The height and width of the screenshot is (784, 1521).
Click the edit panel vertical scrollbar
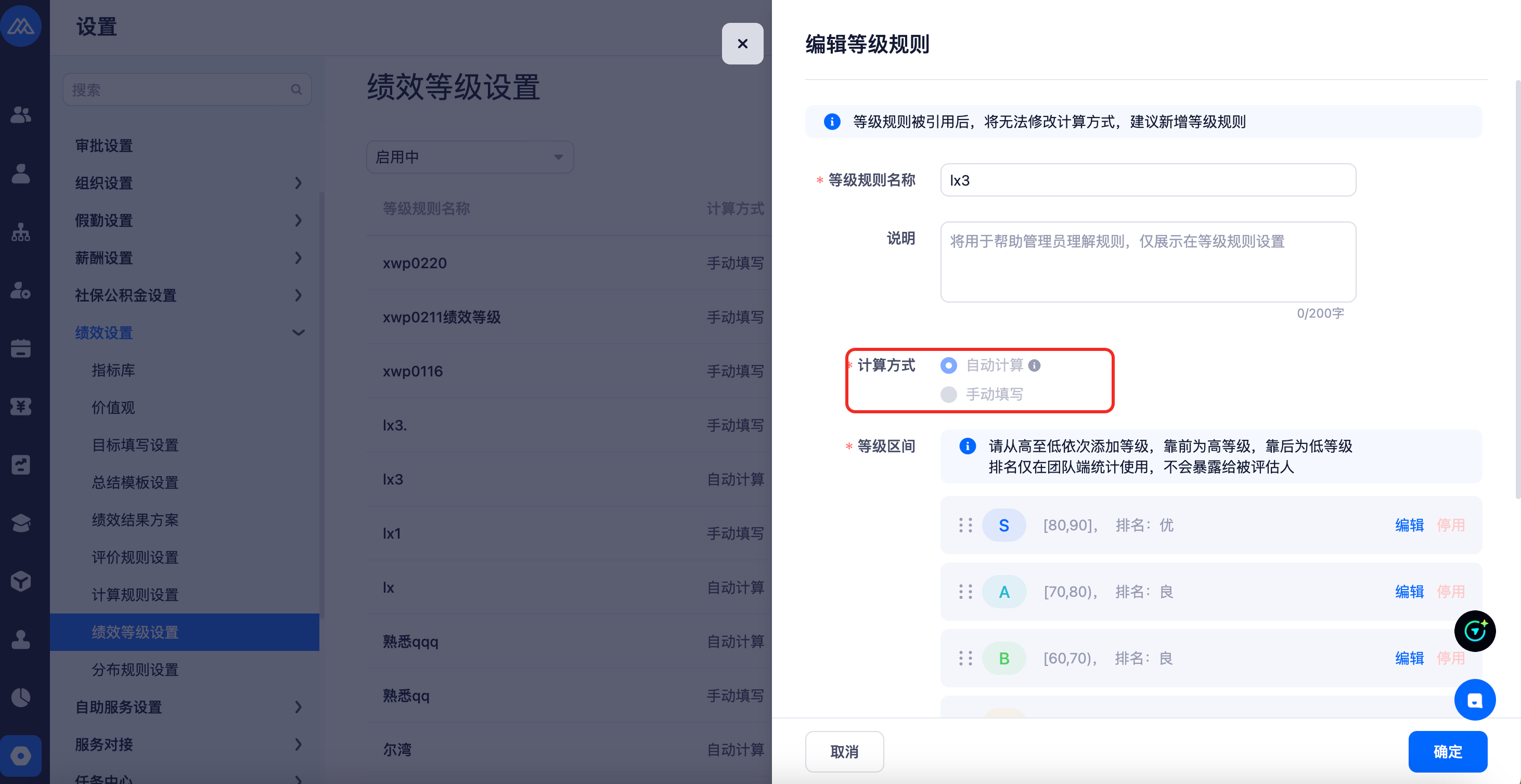point(1517,289)
